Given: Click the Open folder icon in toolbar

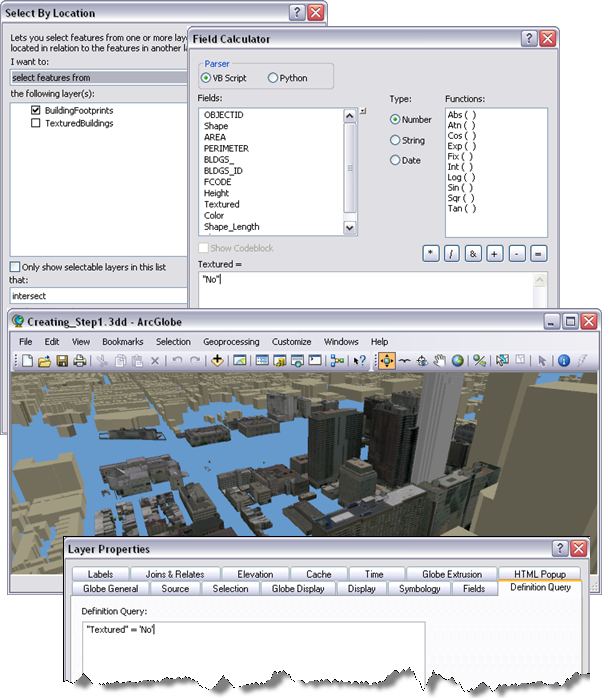Looking at the screenshot, I should coord(44,360).
